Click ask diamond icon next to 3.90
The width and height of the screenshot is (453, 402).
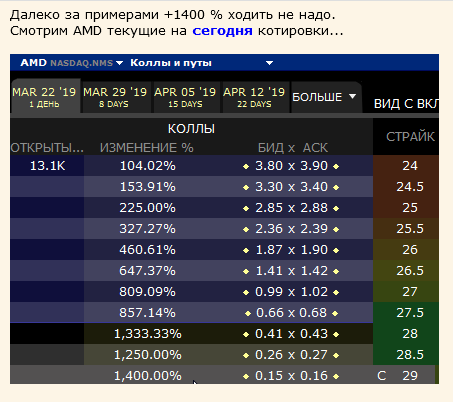pos(336,166)
